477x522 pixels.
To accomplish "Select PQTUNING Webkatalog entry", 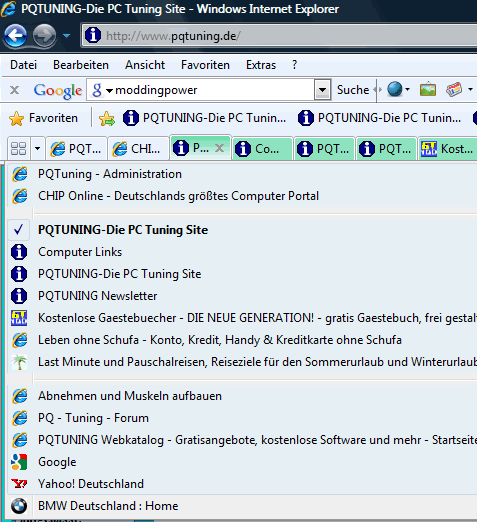I will coord(242,440).
